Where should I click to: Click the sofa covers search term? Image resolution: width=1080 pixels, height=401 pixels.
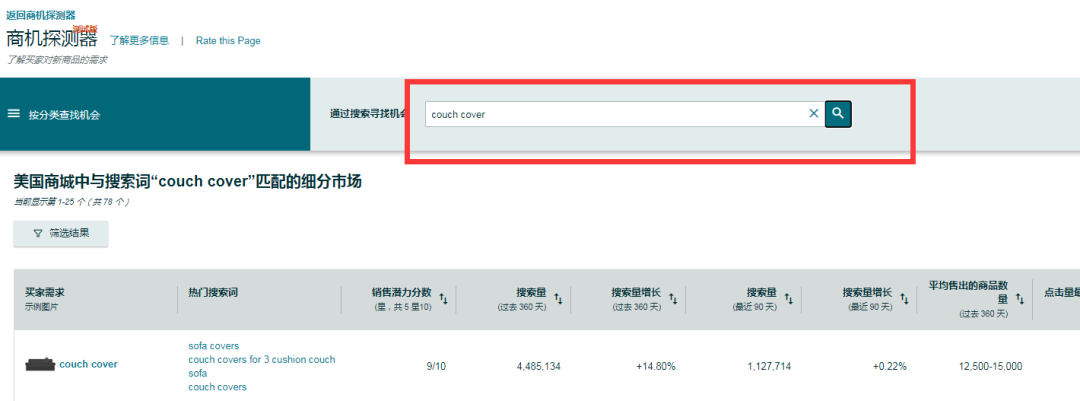[x=214, y=346]
